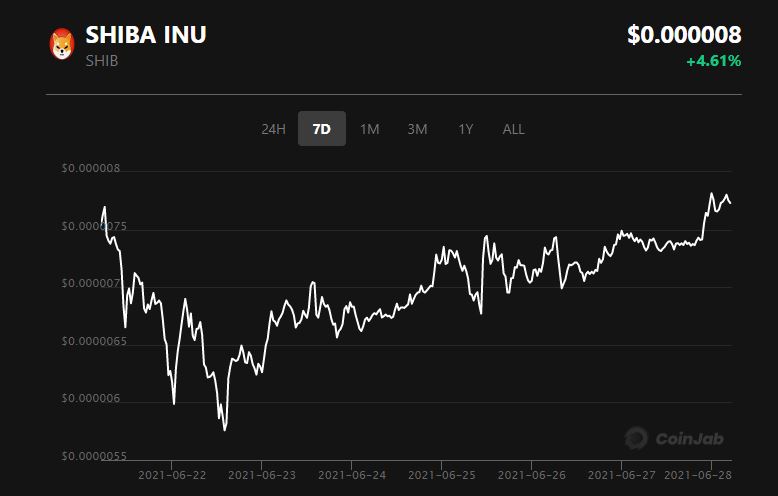The image size is (778, 496).
Task: Click the 2021-06-25 date label
Action: [x=442, y=475]
